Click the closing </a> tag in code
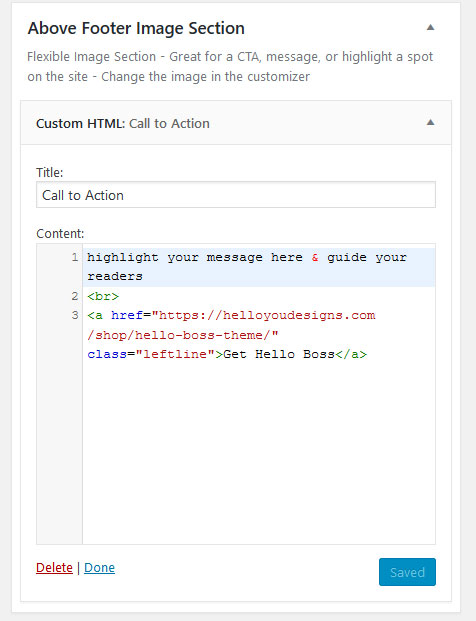The width and height of the screenshot is (476, 621). click(x=351, y=354)
